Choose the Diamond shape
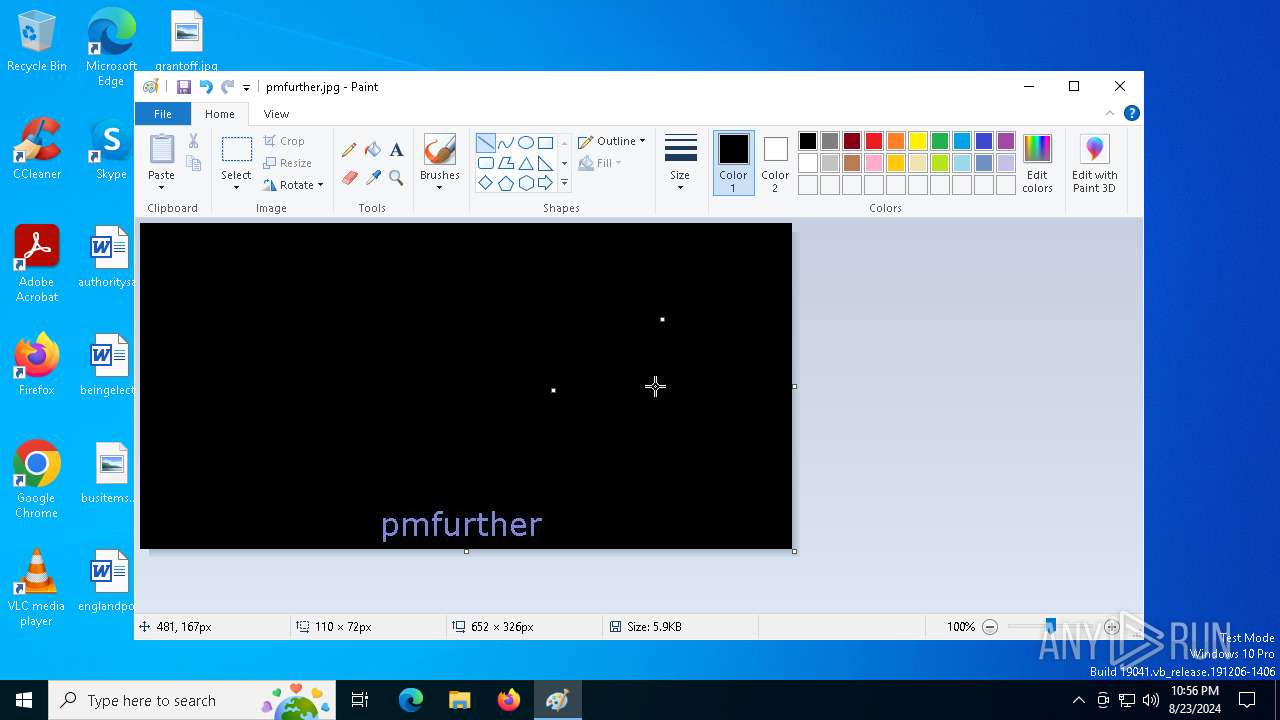The height and width of the screenshot is (720, 1280). (x=485, y=183)
